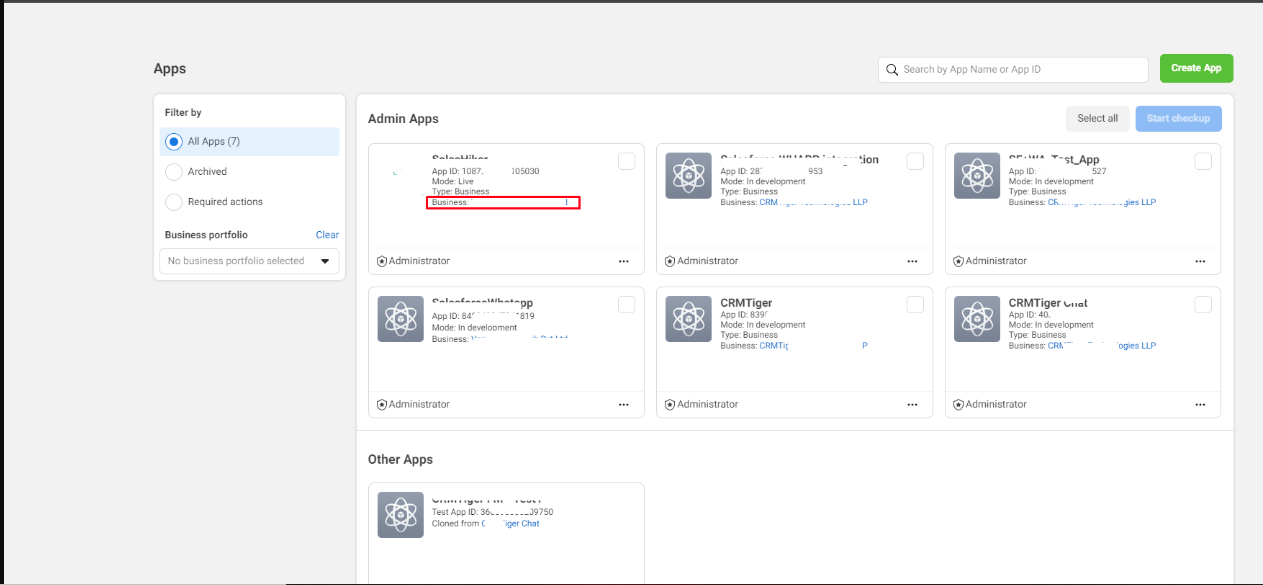Open the three-dot menu for Salesforce WHAPP integration

(x=912, y=261)
